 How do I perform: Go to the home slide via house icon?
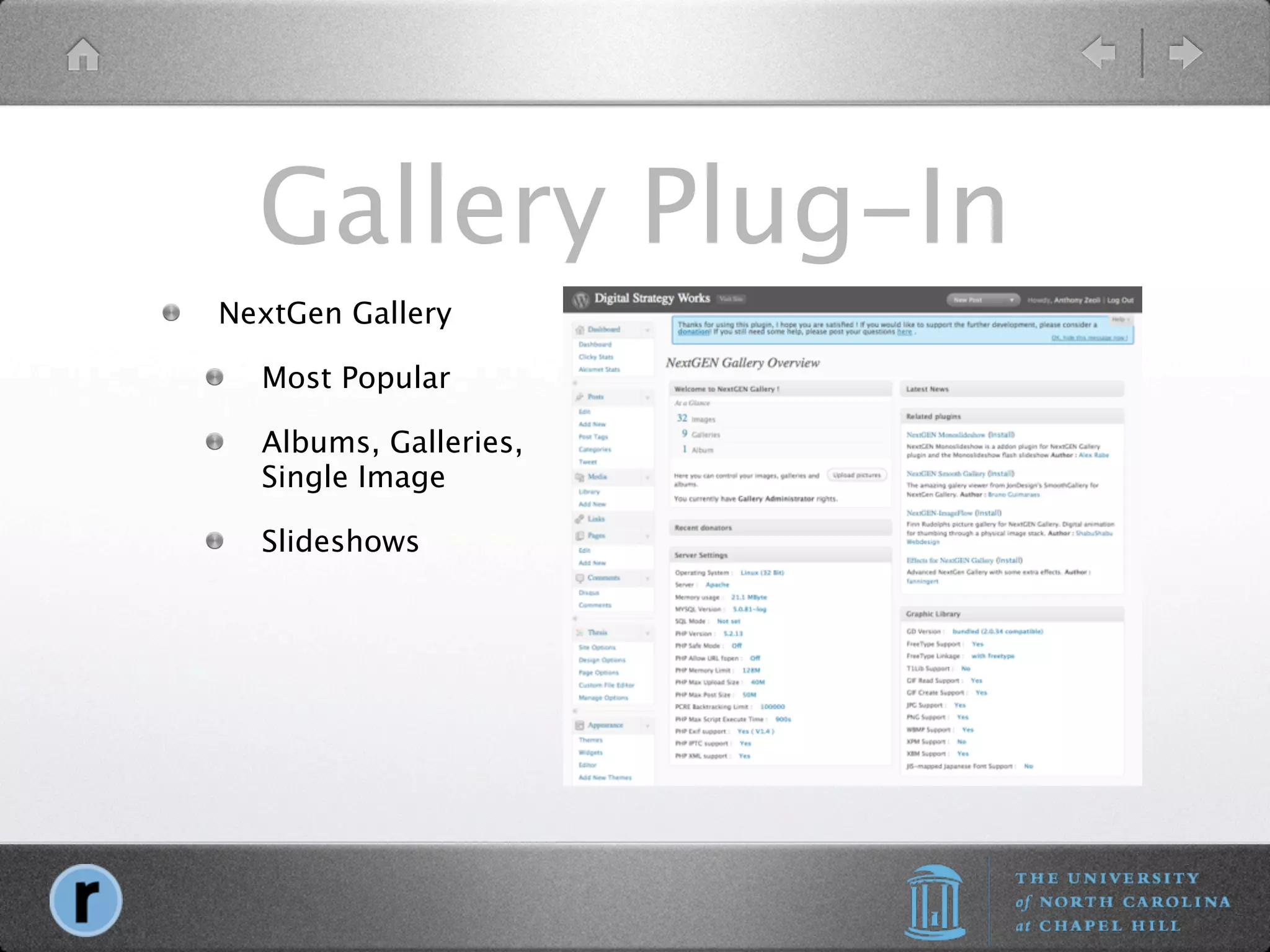click(x=83, y=55)
